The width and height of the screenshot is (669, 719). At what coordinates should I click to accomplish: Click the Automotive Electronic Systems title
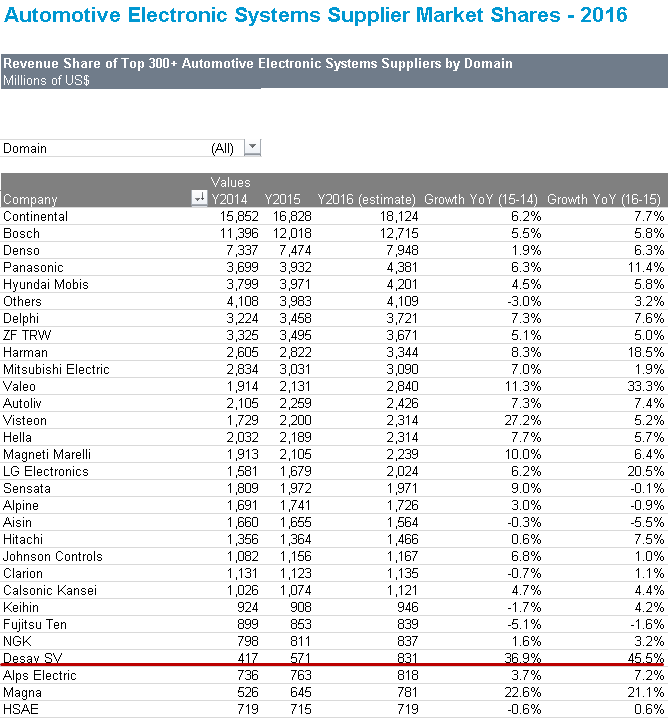(x=315, y=15)
